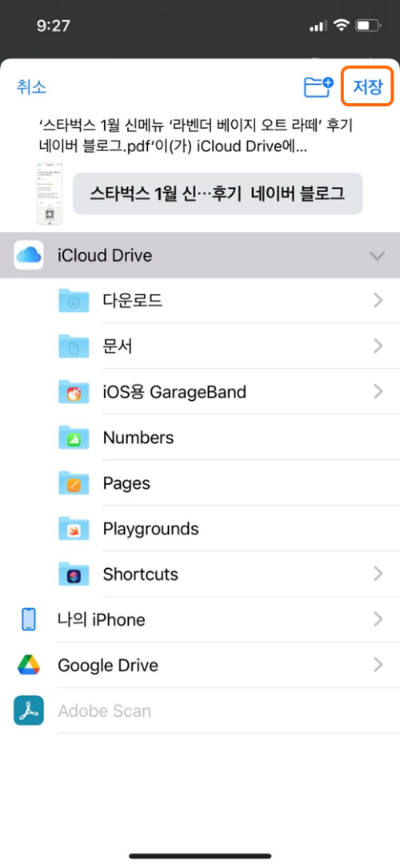Tap the PDF preview thumbnail
400x866 pixels.
(49, 193)
